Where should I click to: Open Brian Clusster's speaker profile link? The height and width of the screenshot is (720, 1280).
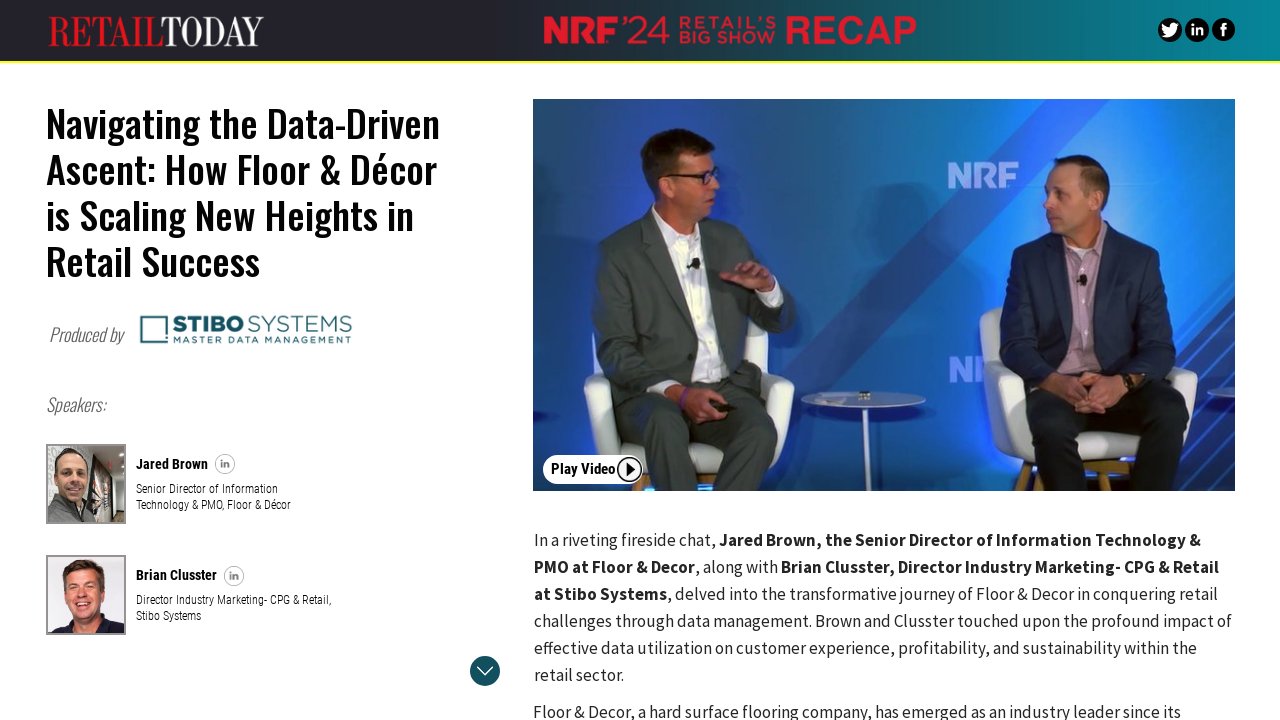[233, 576]
